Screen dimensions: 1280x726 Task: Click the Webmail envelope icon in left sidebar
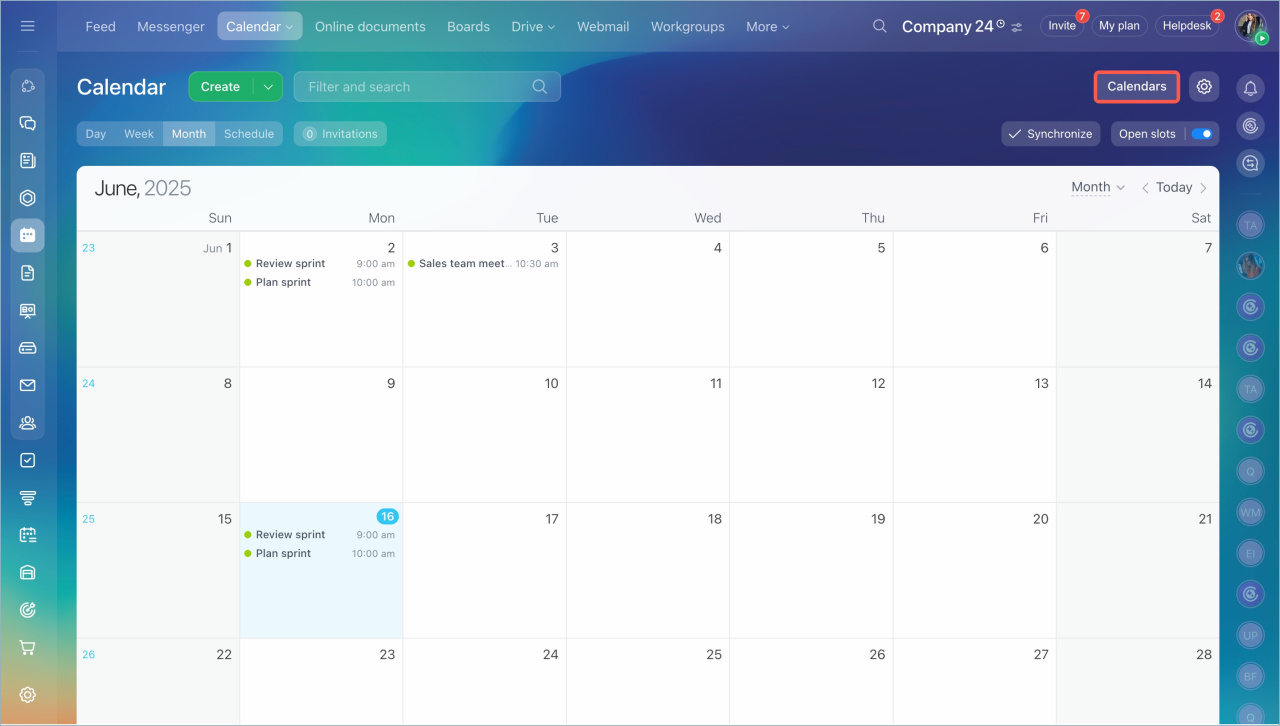28,385
